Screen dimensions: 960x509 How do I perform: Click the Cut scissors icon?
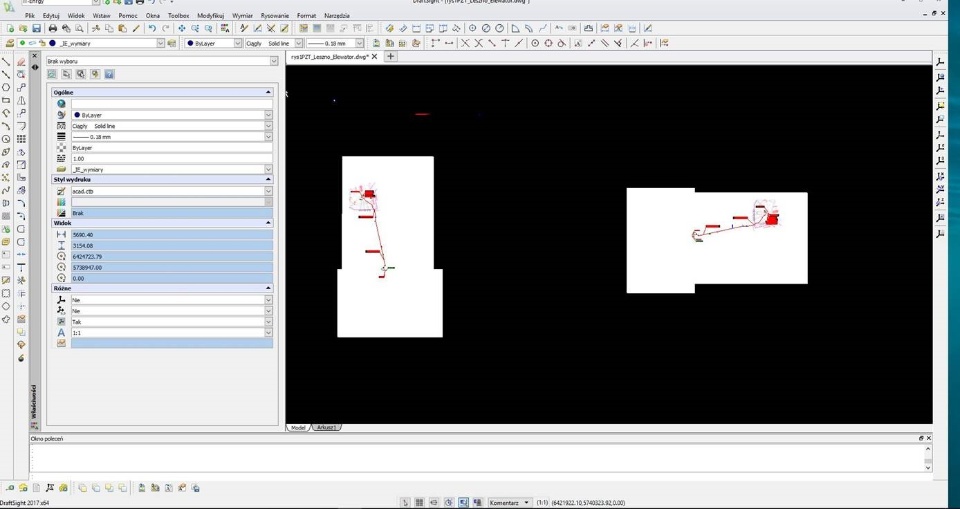[x=96, y=28]
